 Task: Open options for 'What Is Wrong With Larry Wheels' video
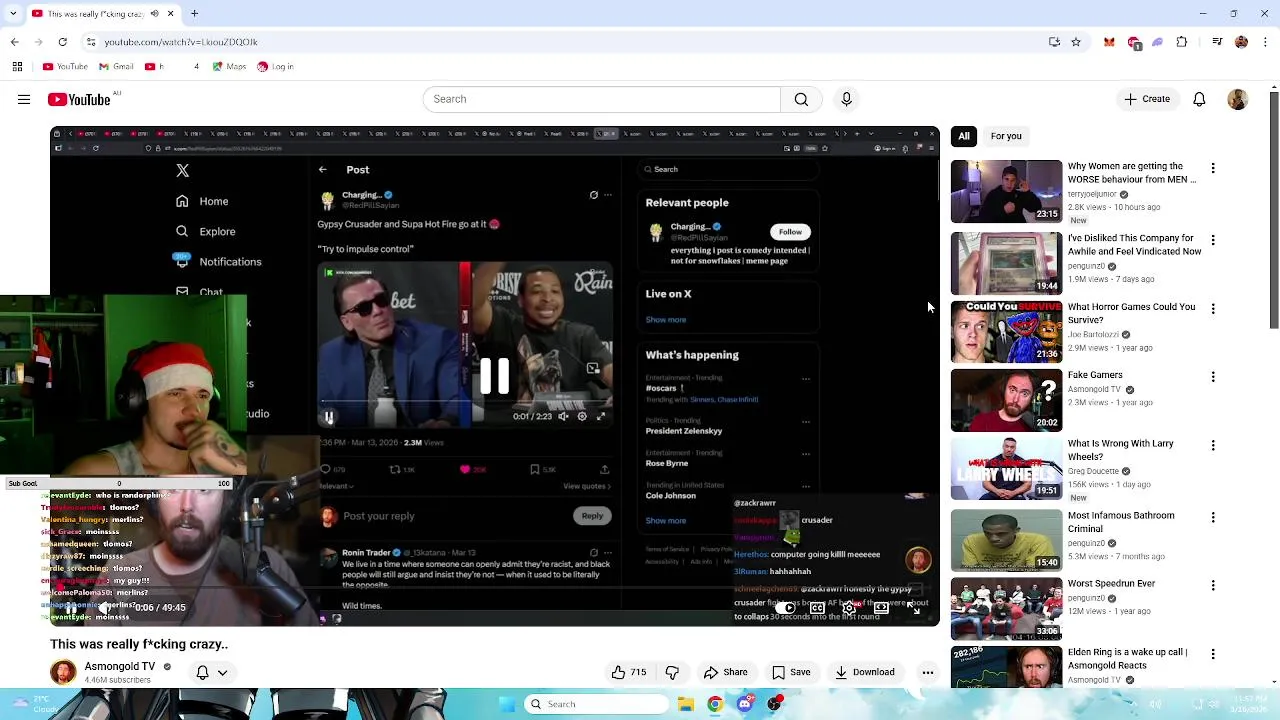coord(1213,445)
